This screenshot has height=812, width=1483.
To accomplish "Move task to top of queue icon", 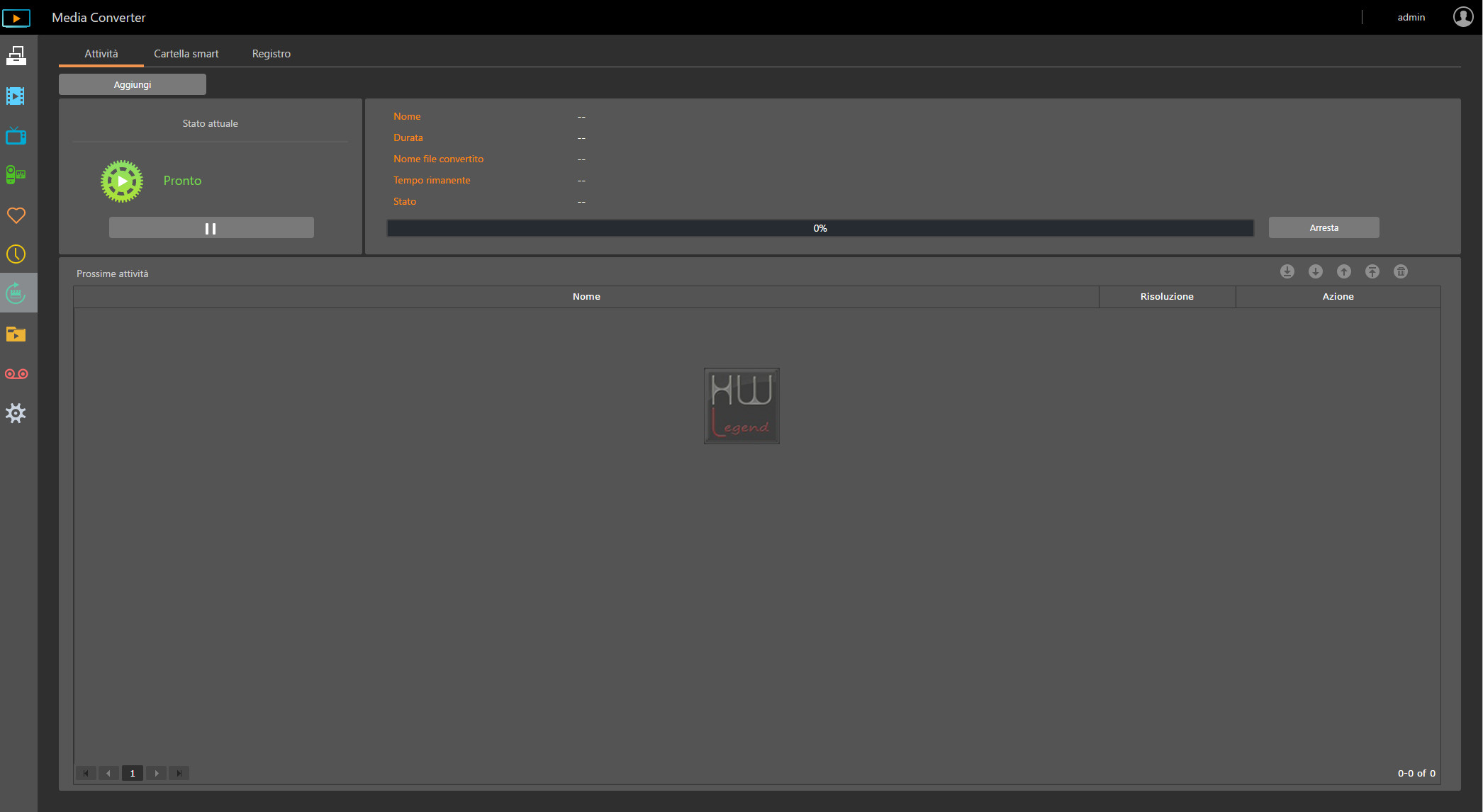I will click(x=1372, y=271).
